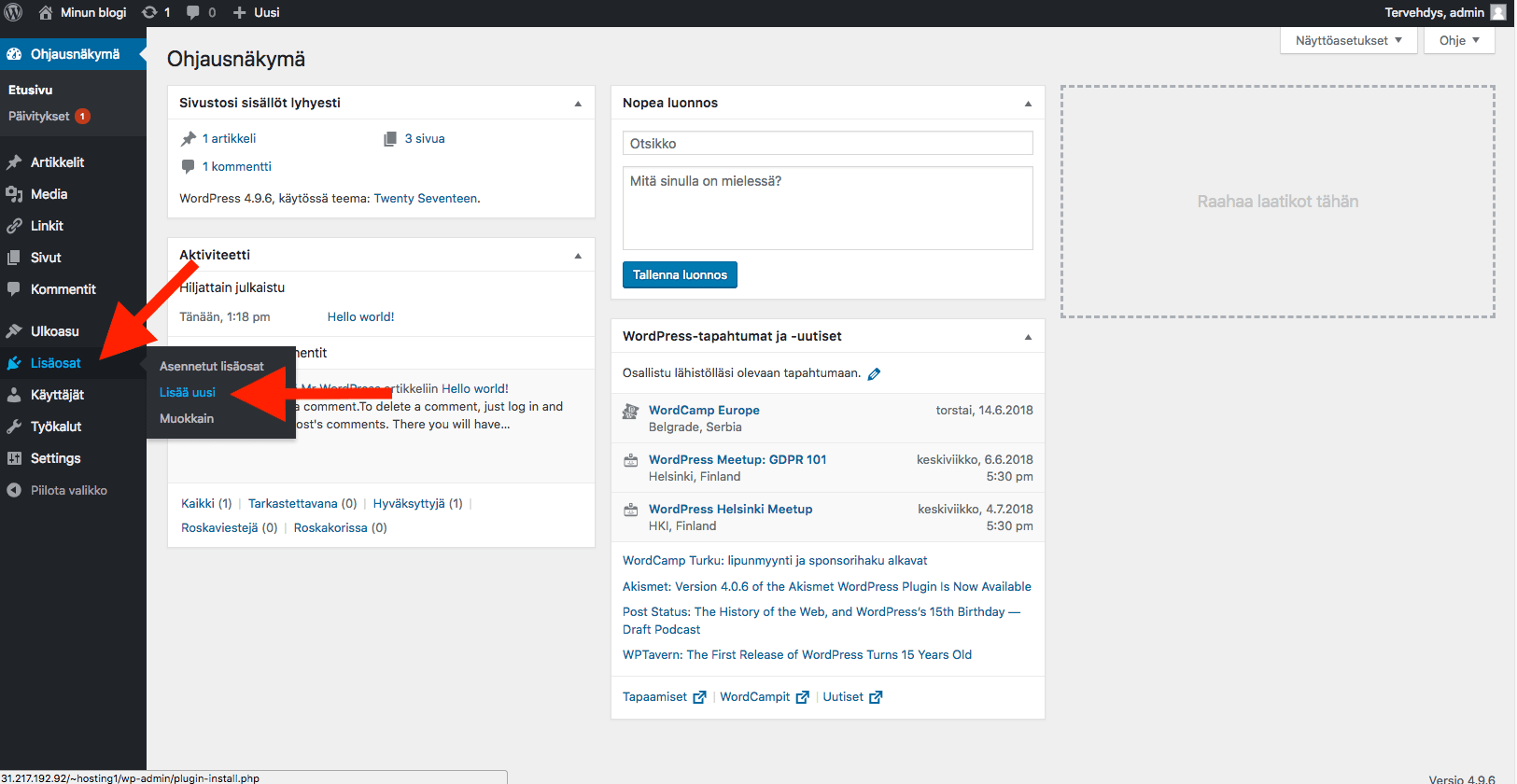
Task: Open the 1 artikkeli link
Action: [x=229, y=138]
